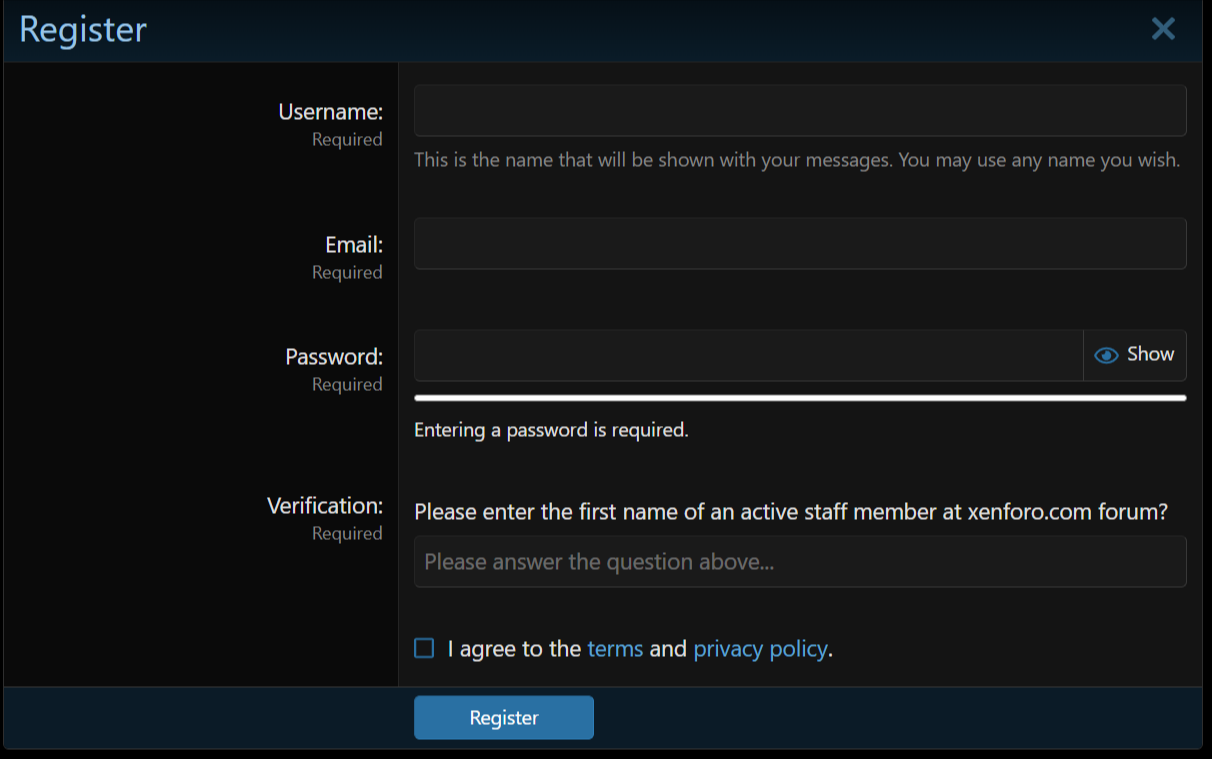The height and width of the screenshot is (759, 1212).
Task: Click the Verification field label
Action: tap(325, 506)
